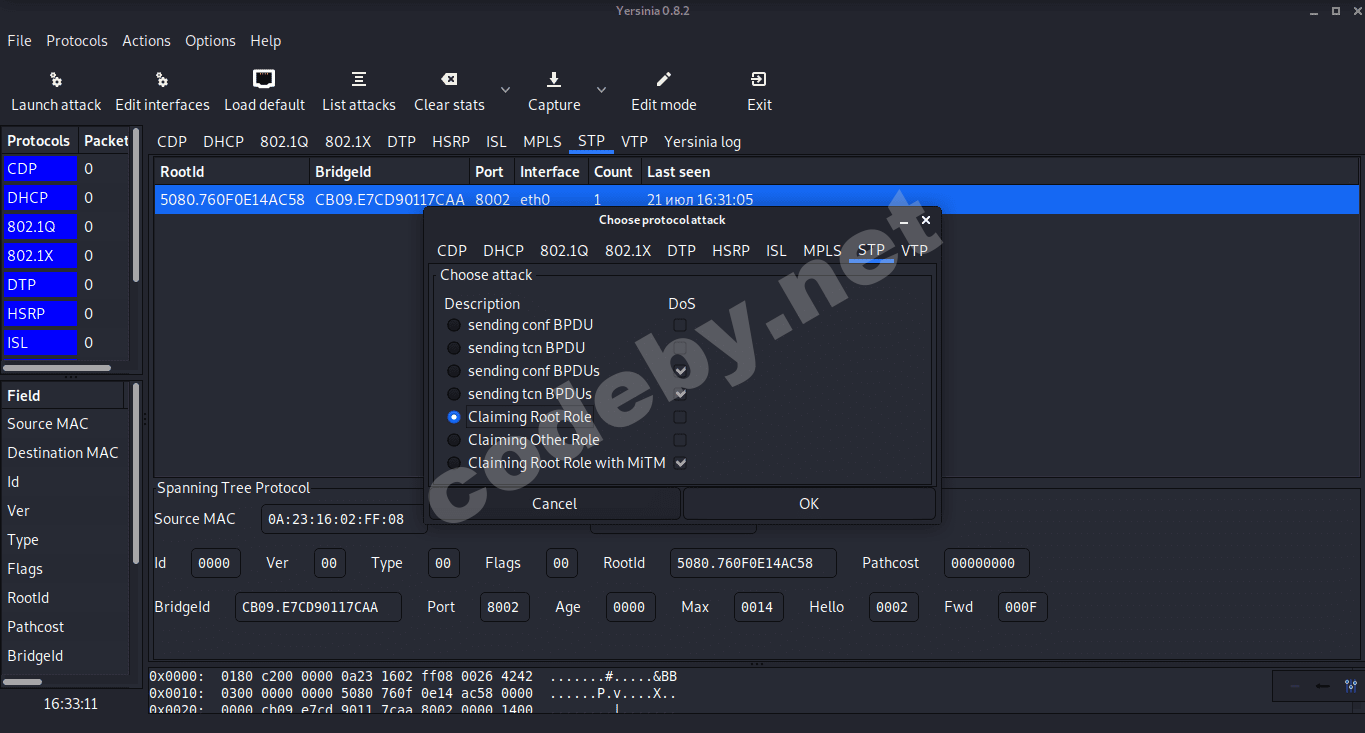Expand the Capture dropdown arrow
1365x733 pixels.
(601, 90)
